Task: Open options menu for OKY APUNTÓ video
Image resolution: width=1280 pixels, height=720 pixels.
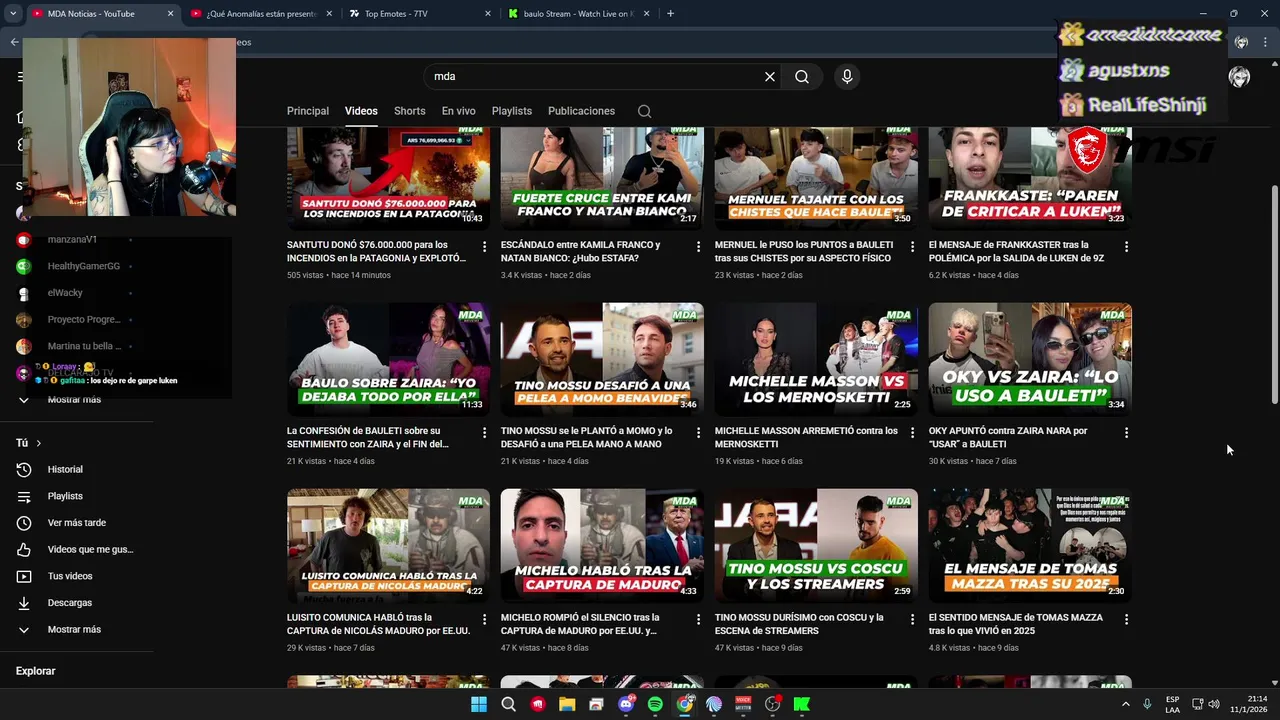Action: (1126, 433)
